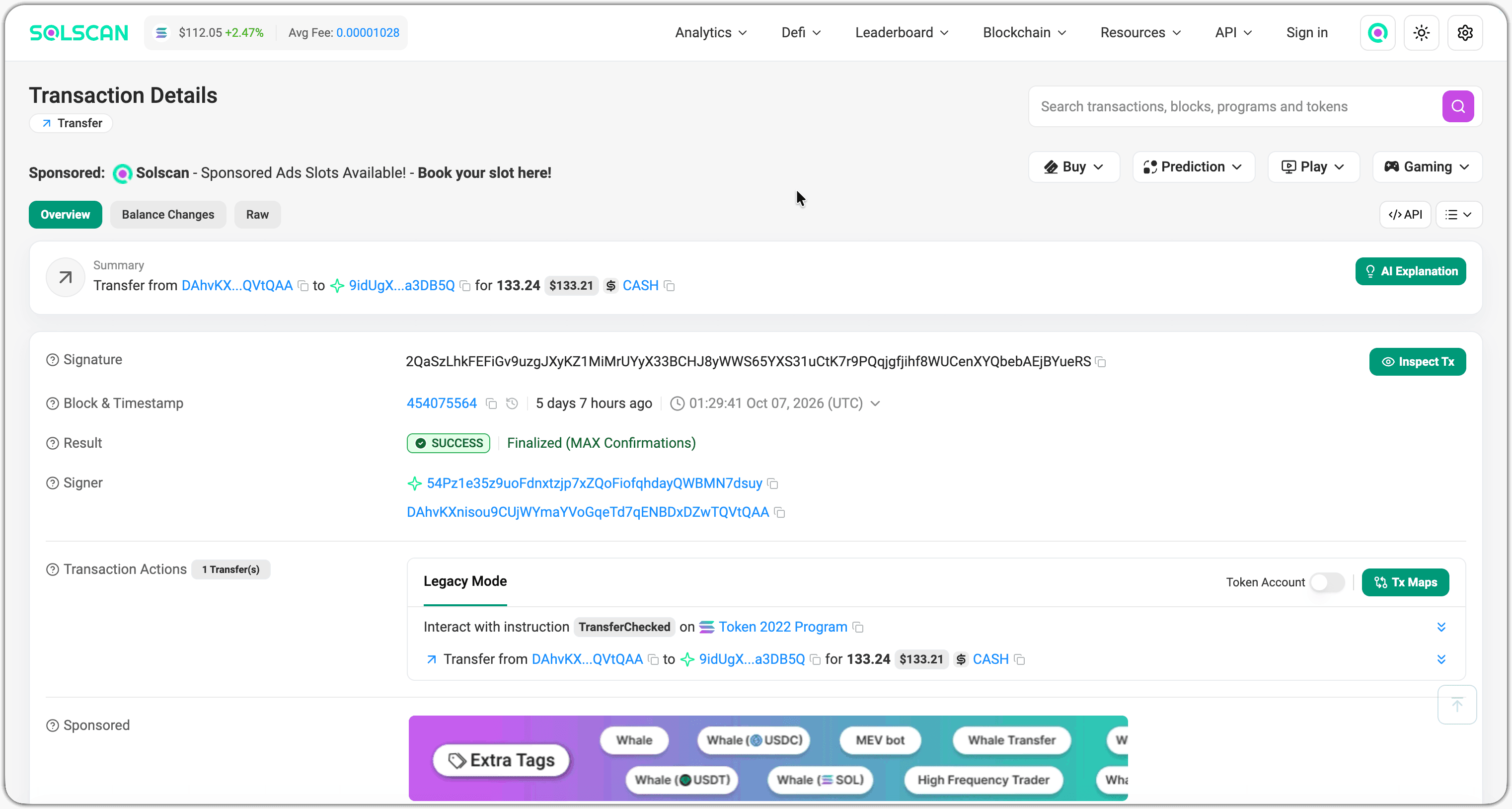1512x809 pixels.
Task: Toggle the light/dark theme sun icon
Action: [x=1421, y=33]
